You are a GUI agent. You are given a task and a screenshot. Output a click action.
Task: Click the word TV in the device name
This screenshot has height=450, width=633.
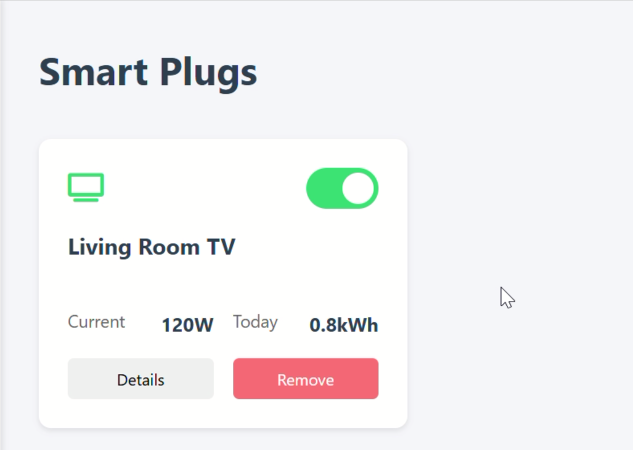point(221,247)
